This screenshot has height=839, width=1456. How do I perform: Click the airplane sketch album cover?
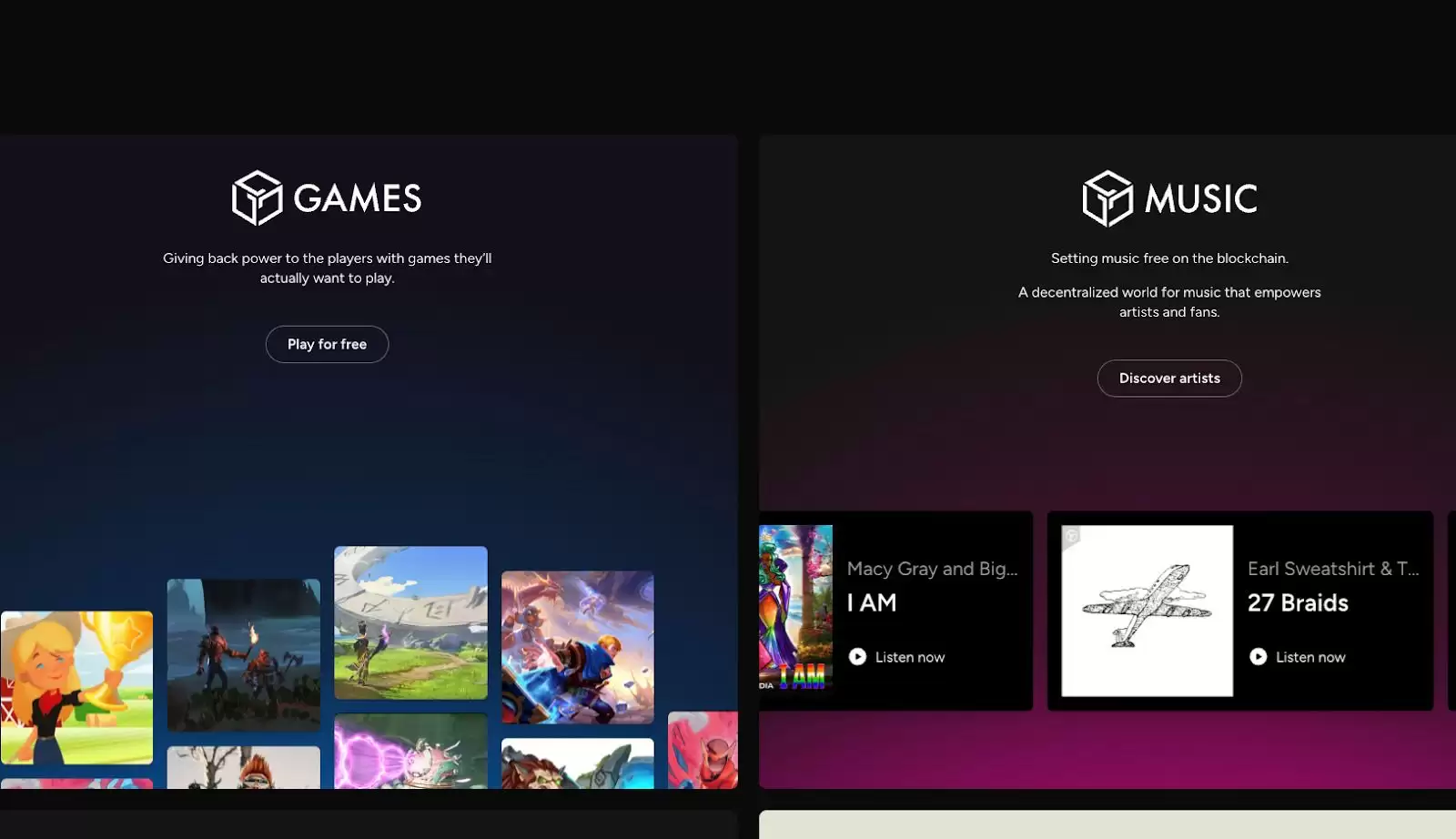pos(1147,611)
